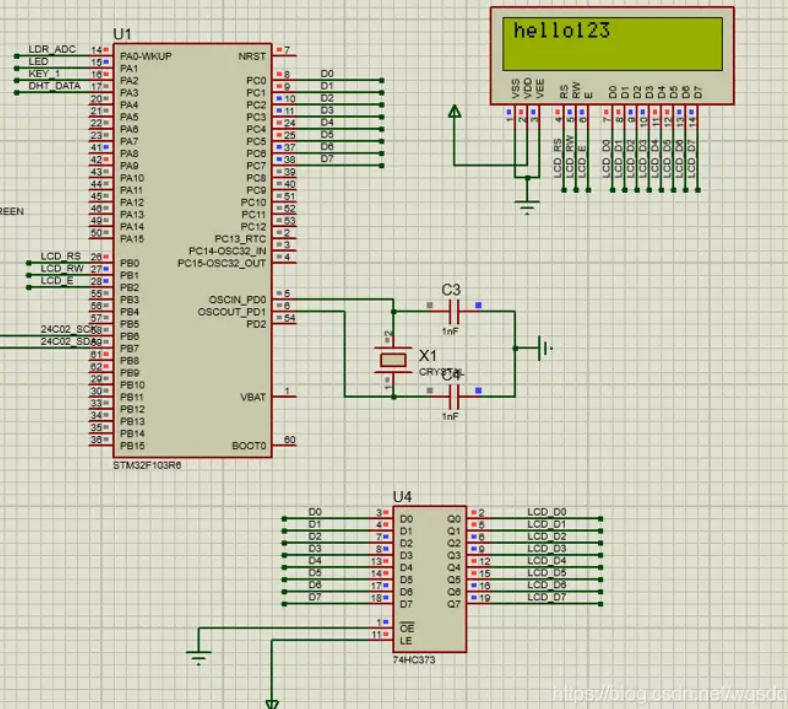Screen dimensions: 788x709
Task: Select the U1 STM32F103R6 microcontroller body
Action: tap(192, 250)
